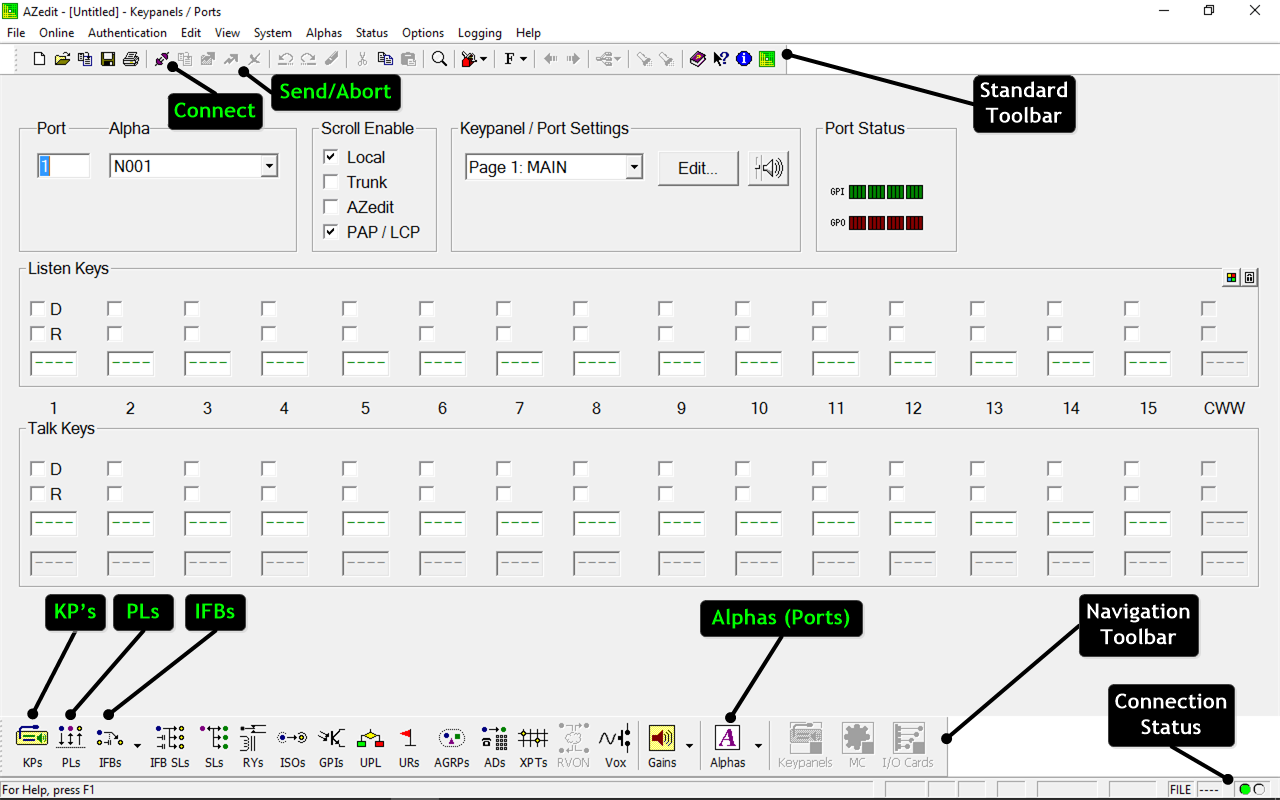Click the blue About info icon
Image resolution: width=1280 pixels, height=800 pixels.
pos(743,59)
